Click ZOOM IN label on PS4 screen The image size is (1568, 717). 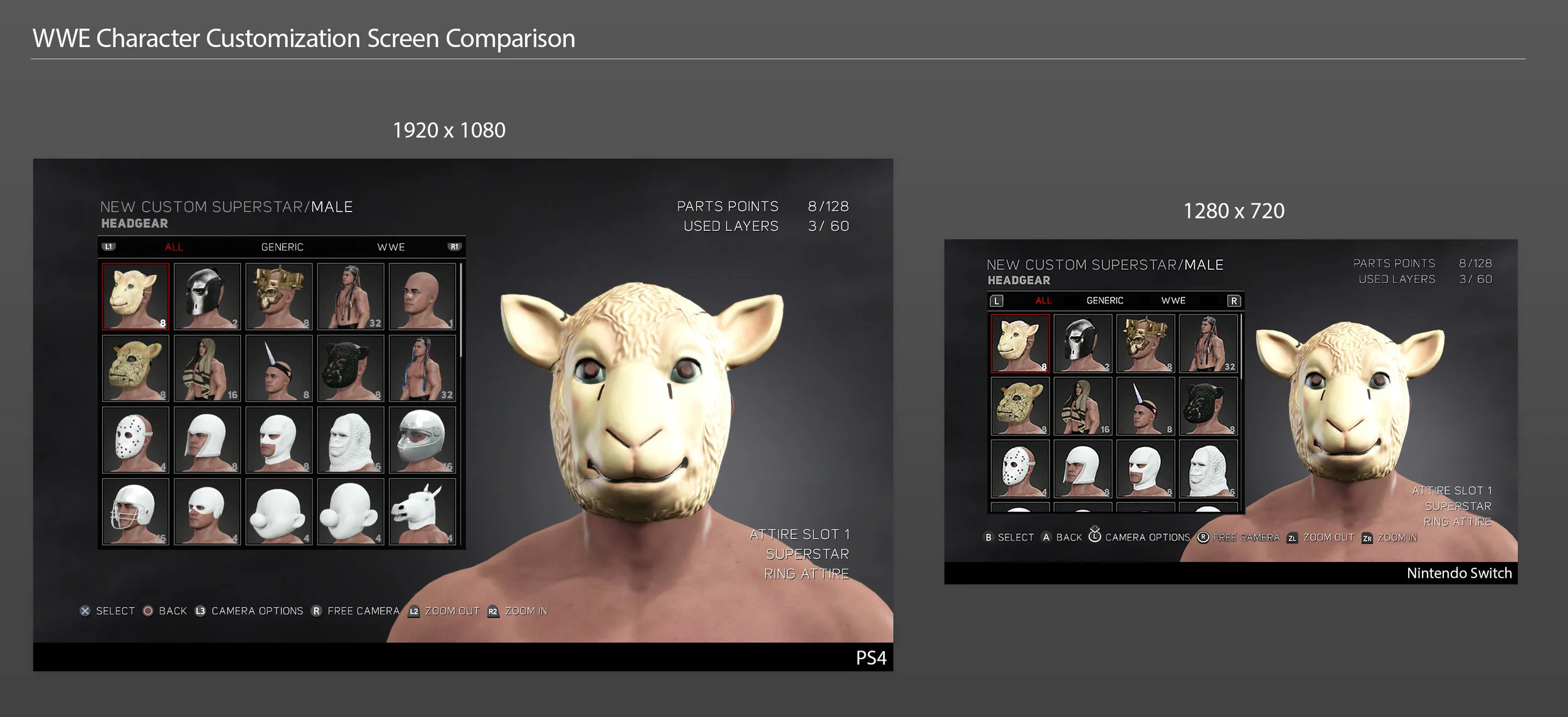tap(526, 611)
